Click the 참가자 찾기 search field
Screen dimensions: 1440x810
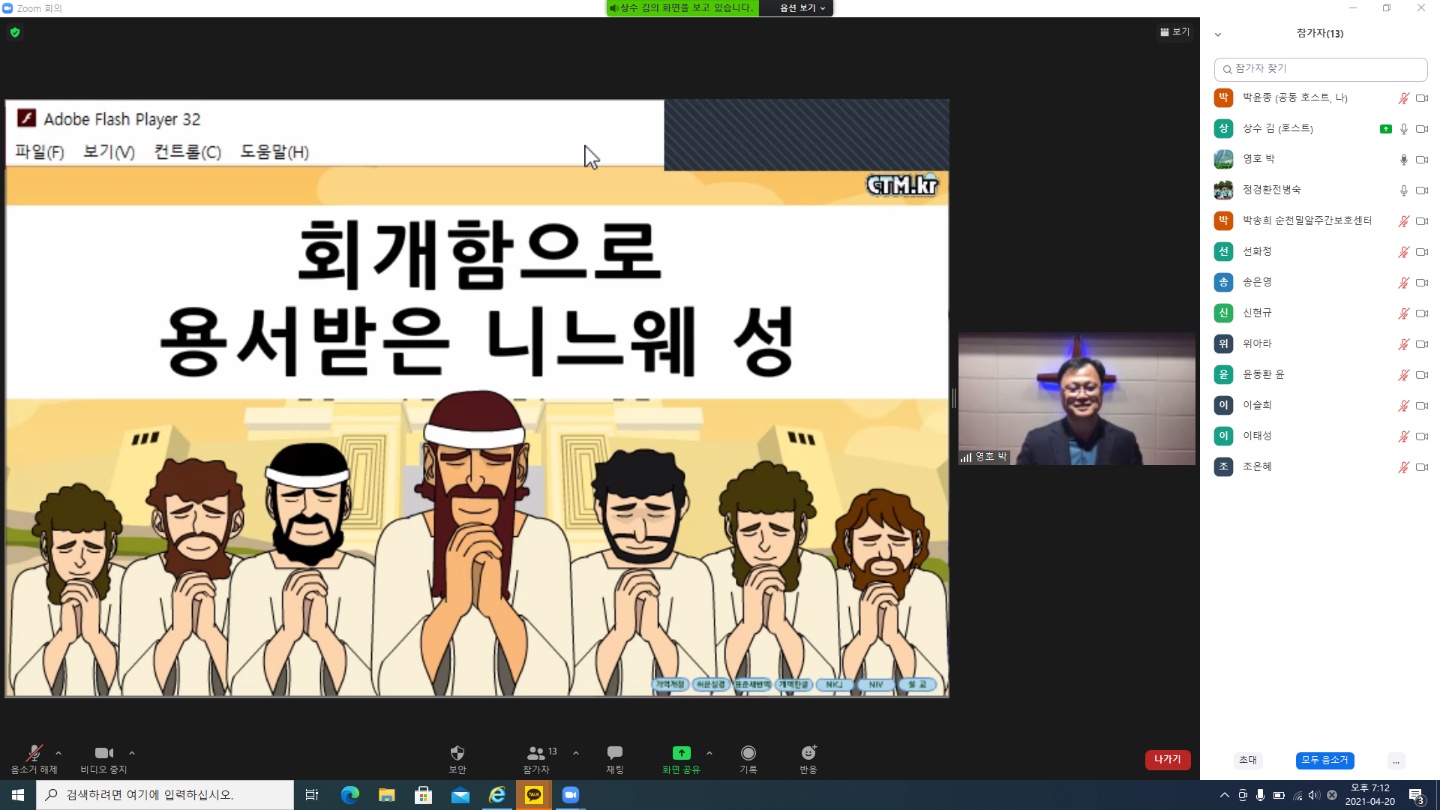point(1320,69)
